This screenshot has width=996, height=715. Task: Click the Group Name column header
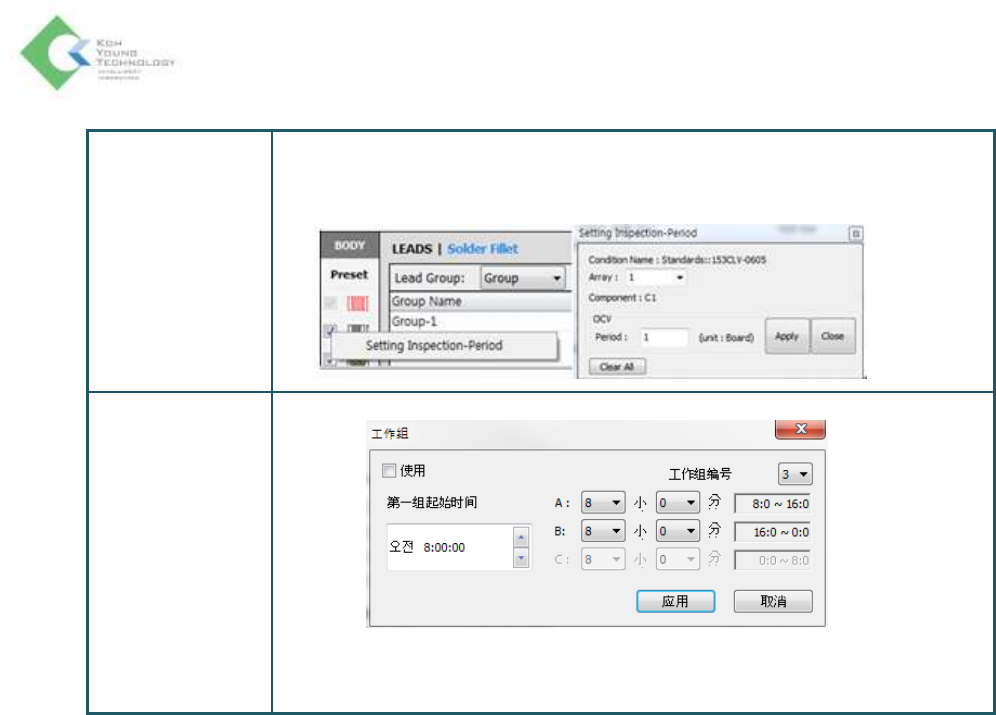(481, 302)
